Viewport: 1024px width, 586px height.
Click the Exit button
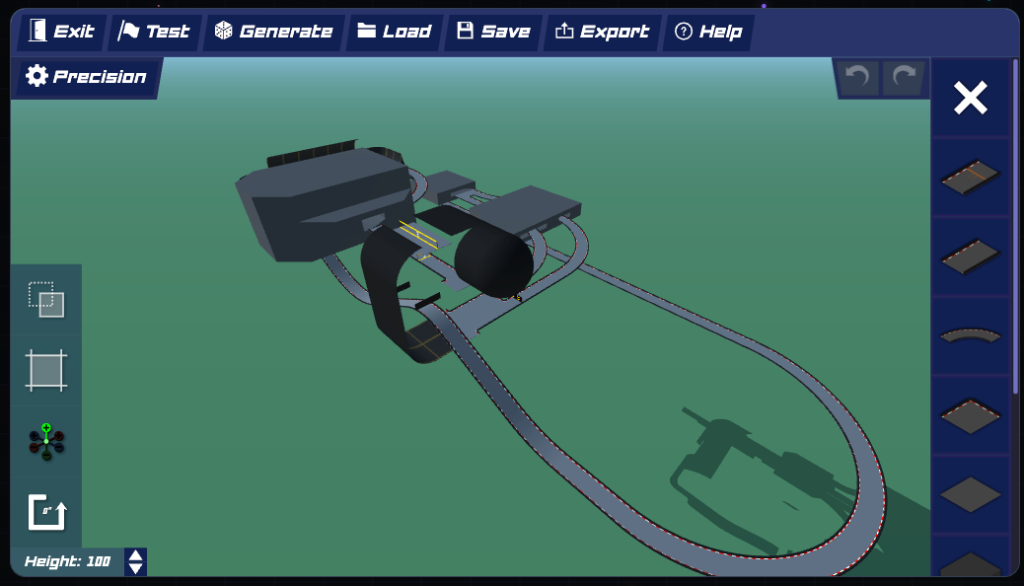click(x=62, y=32)
